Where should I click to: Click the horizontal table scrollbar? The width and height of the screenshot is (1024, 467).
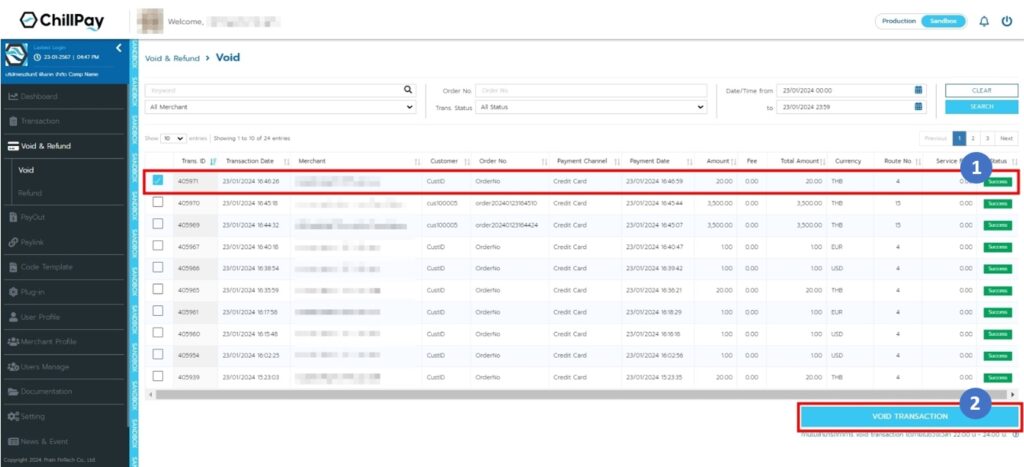click(579, 395)
